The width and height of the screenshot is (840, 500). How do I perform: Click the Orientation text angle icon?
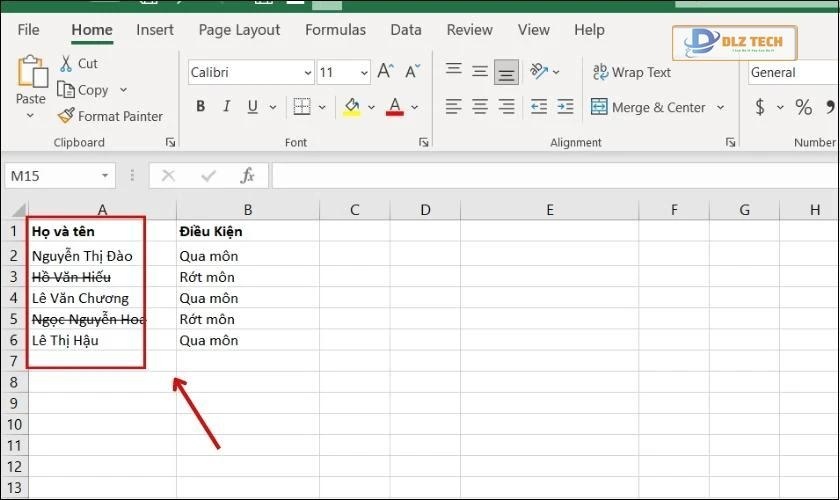(540, 72)
